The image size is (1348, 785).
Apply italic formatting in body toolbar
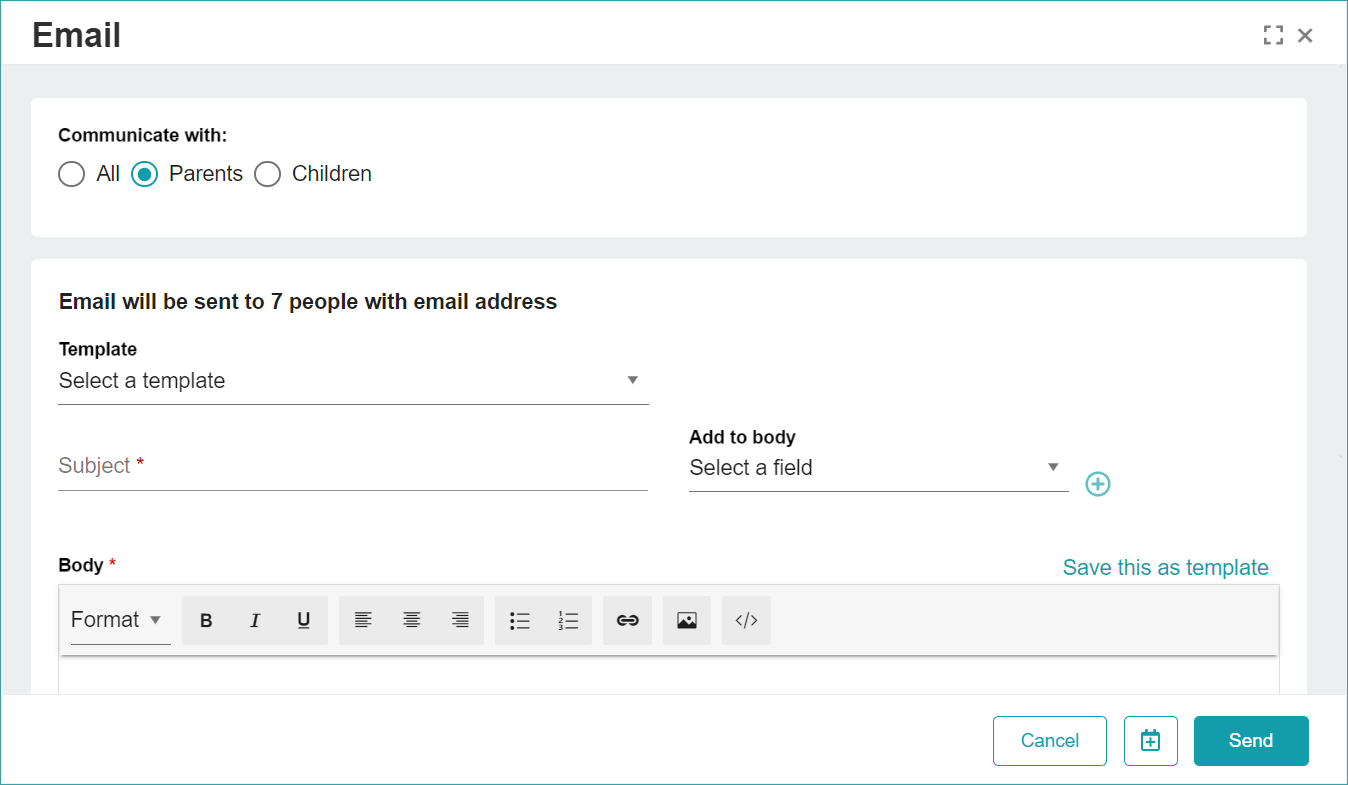[255, 620]
